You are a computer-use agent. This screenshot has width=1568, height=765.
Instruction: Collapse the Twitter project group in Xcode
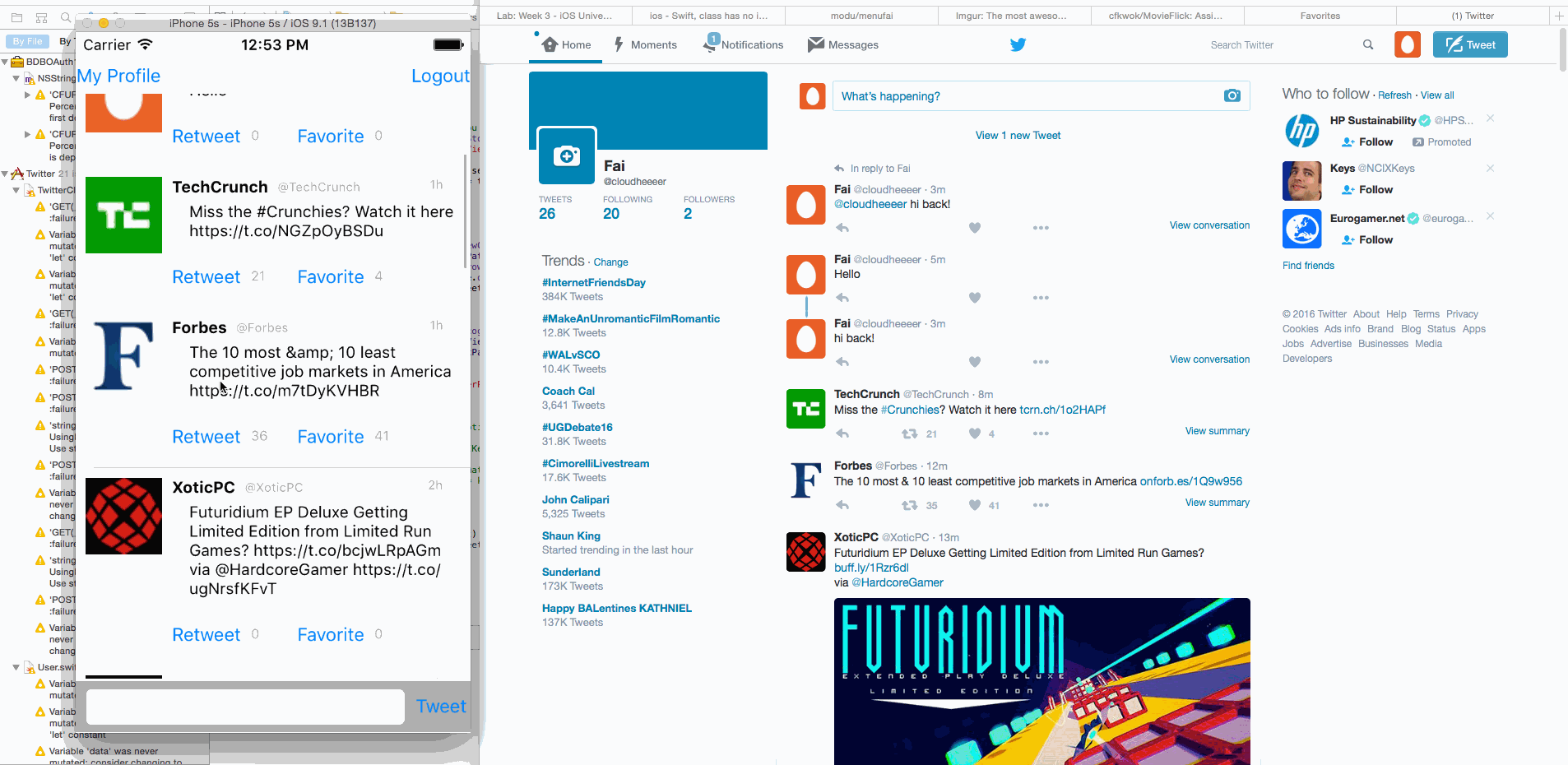tap(5, 174)
